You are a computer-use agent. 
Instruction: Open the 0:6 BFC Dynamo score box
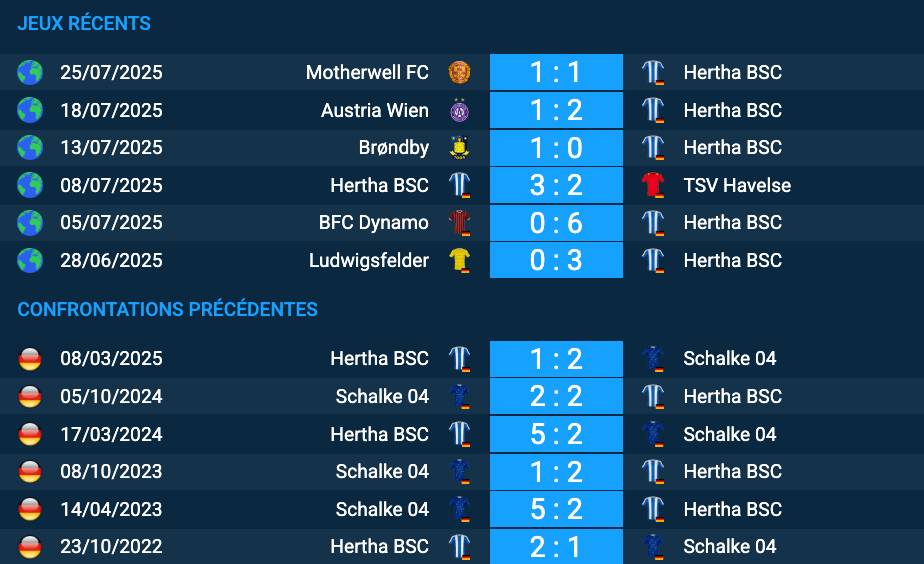coord(556,223)
